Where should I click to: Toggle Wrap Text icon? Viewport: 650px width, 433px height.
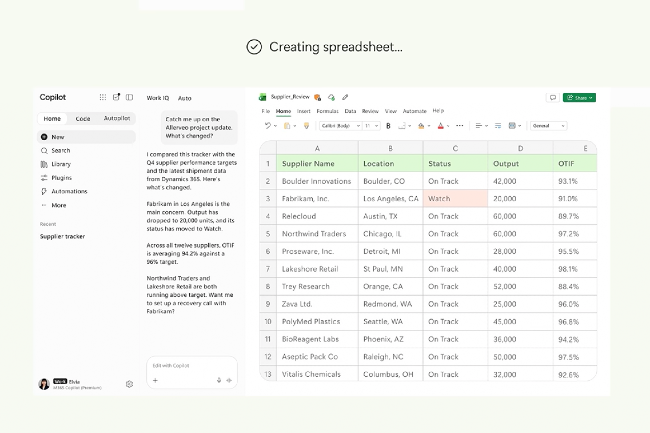(x=498, y=126)
